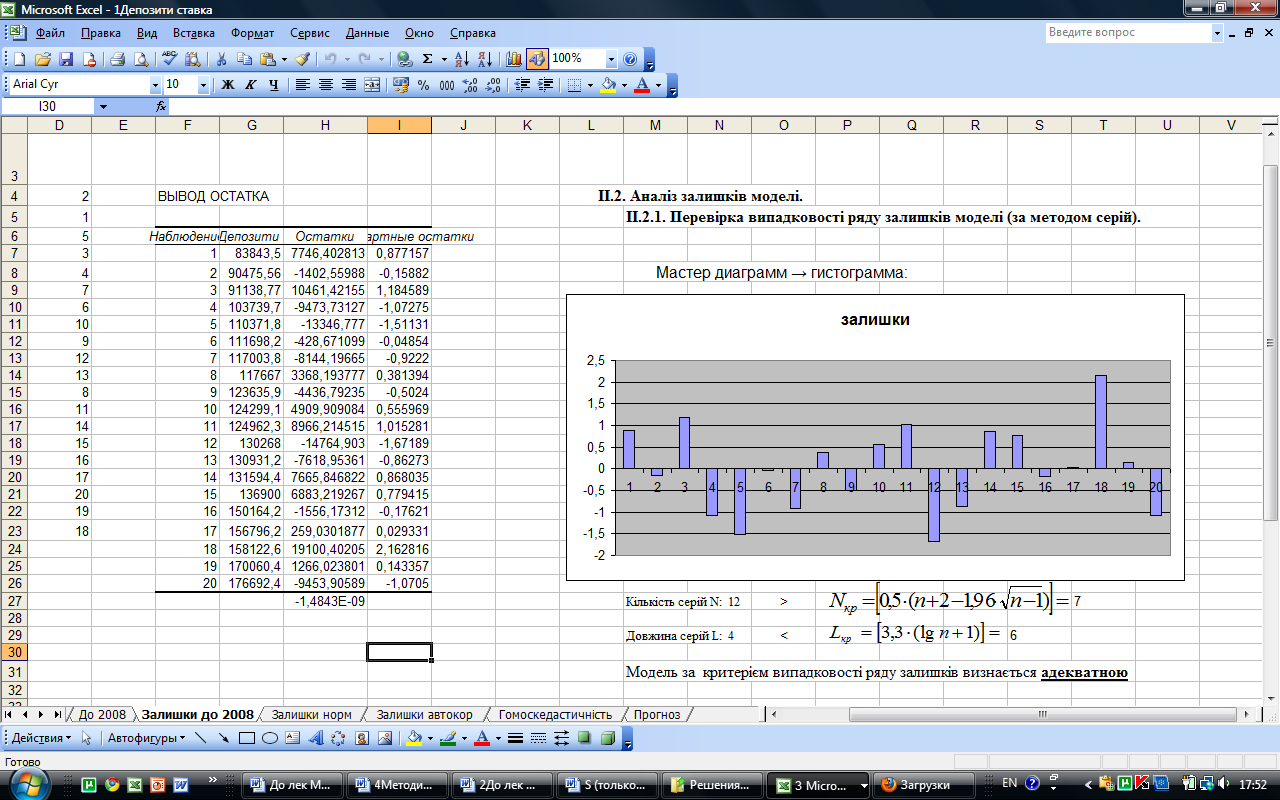This screenshot has height=800, width=1280.
Task: Toggle center alignment
Action: [x=325, y=85]
